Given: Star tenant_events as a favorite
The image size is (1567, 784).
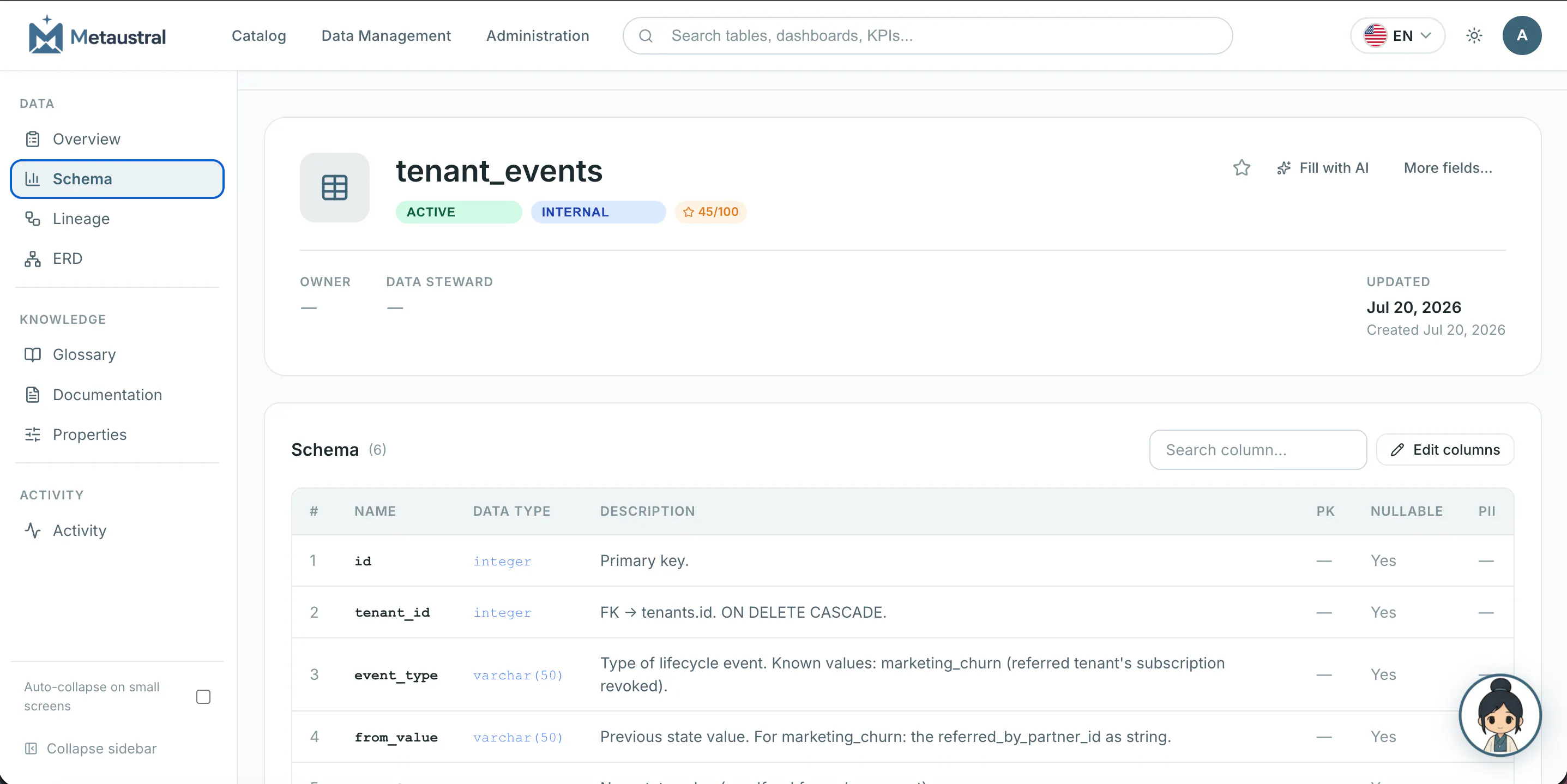Looking at the screenshot, I should coord(1241,168).
